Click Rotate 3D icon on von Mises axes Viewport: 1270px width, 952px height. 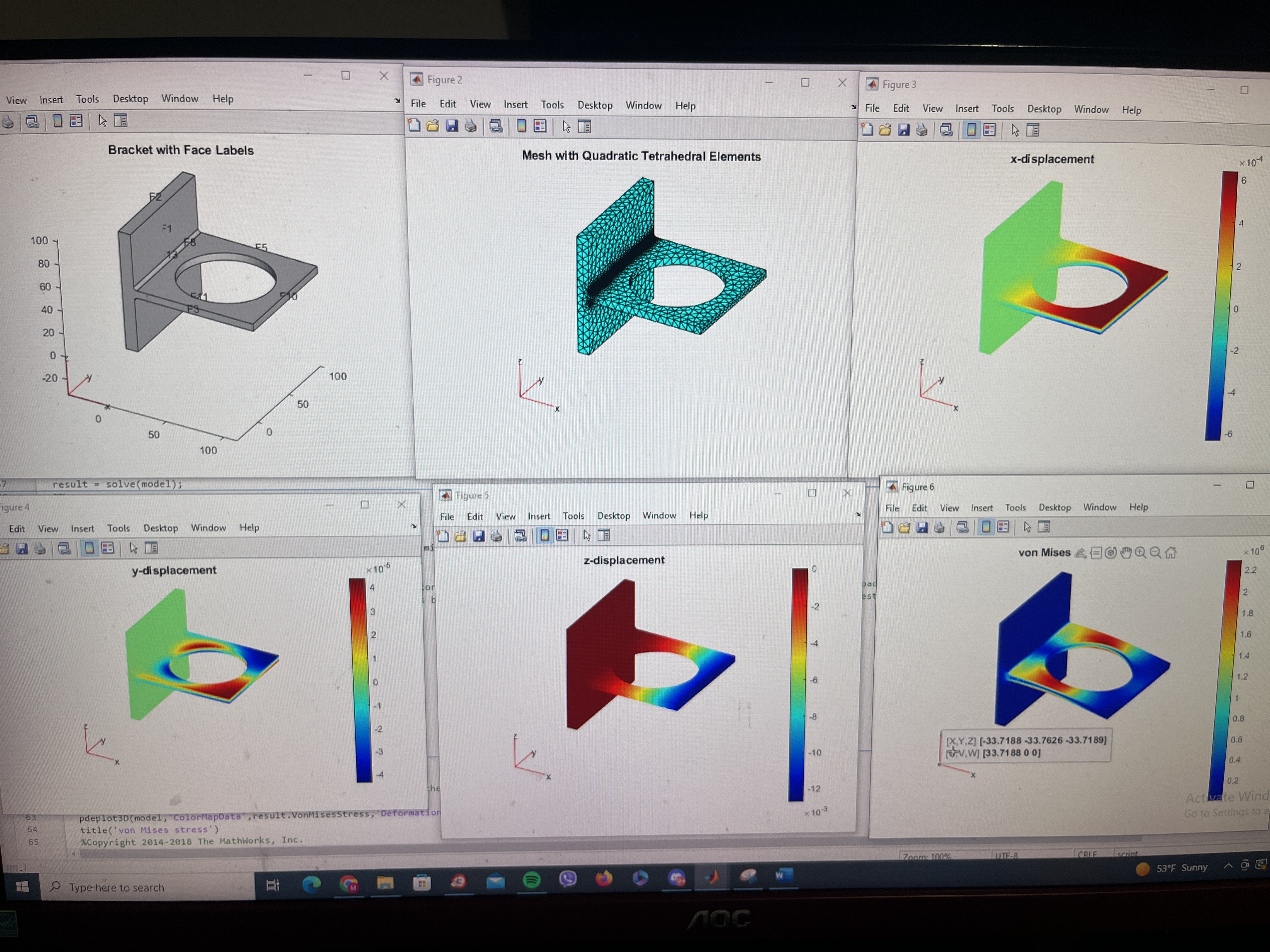pos(1110,552)
